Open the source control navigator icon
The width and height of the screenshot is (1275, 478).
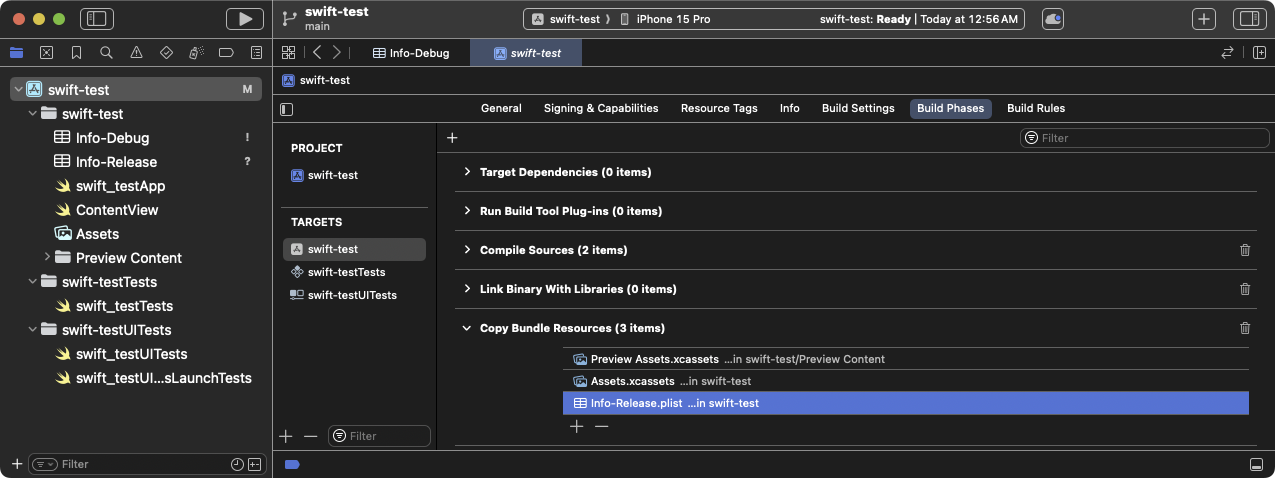coord(46,53)
